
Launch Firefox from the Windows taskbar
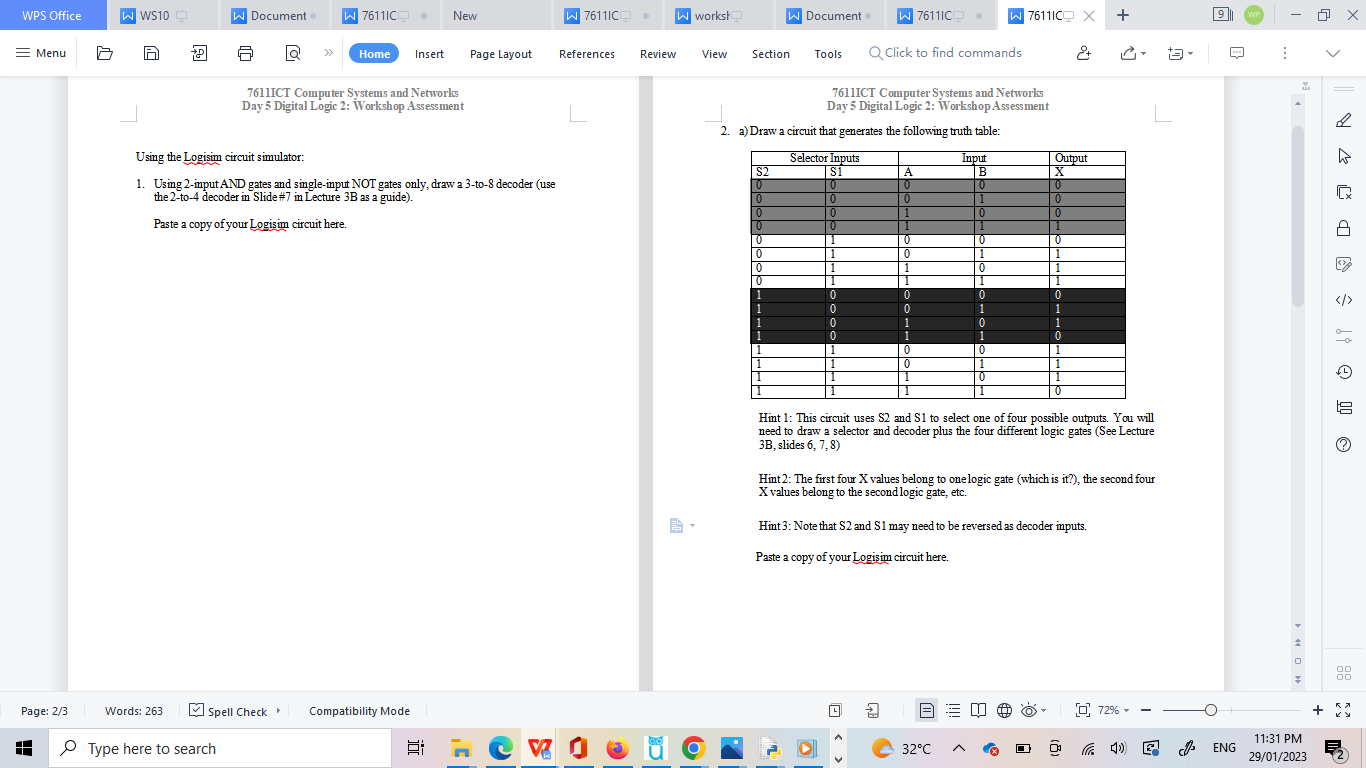coord(618,748)
